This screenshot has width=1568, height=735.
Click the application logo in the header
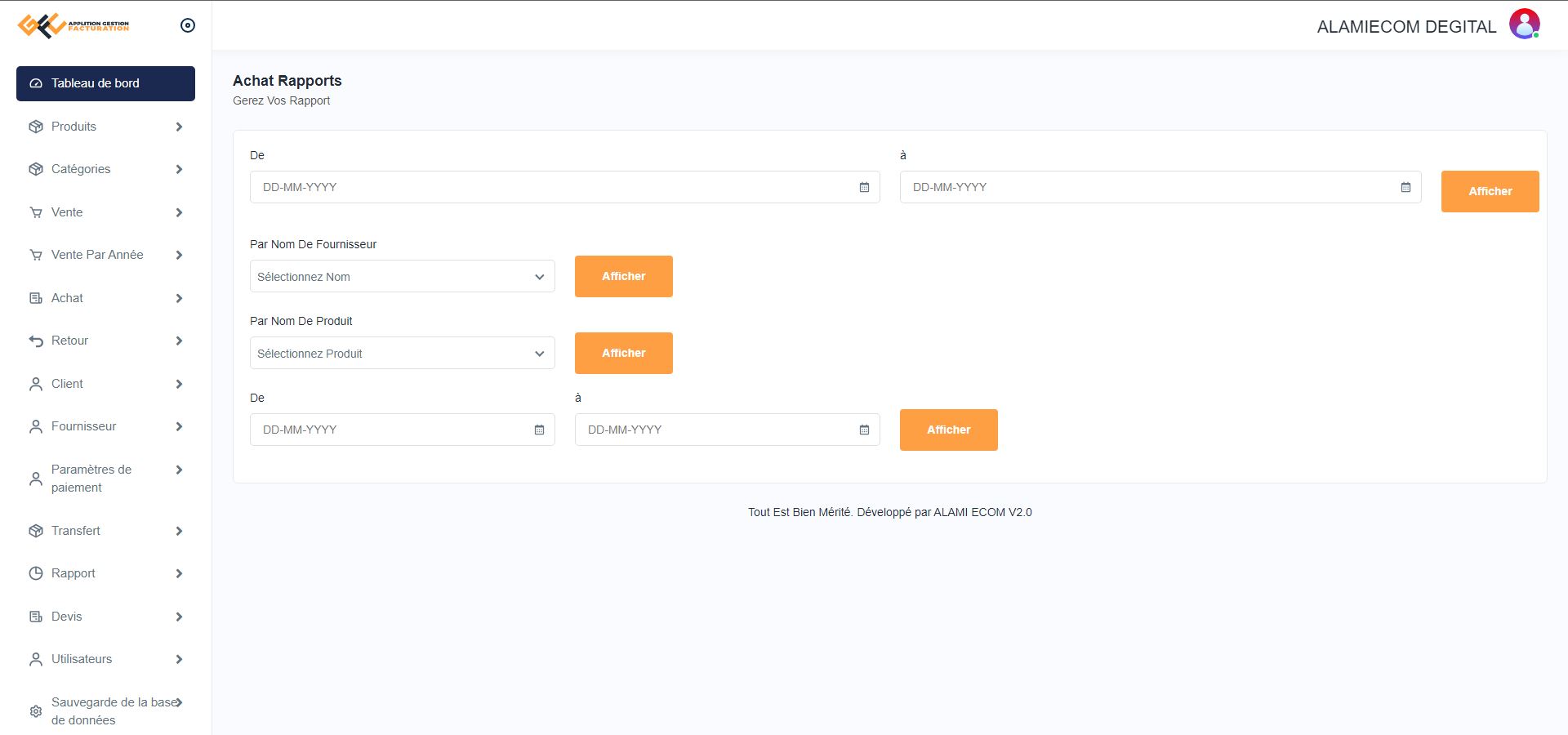point(73,25)
